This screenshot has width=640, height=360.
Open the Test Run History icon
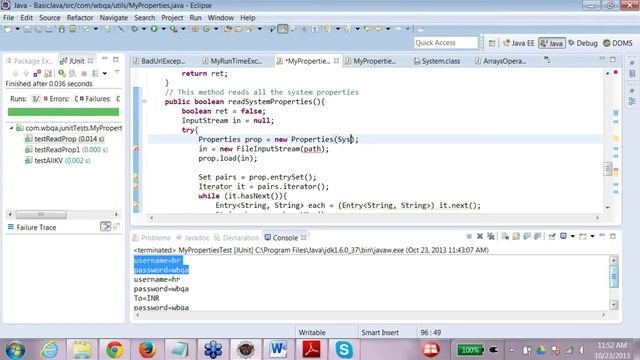(x=95, y=73)
